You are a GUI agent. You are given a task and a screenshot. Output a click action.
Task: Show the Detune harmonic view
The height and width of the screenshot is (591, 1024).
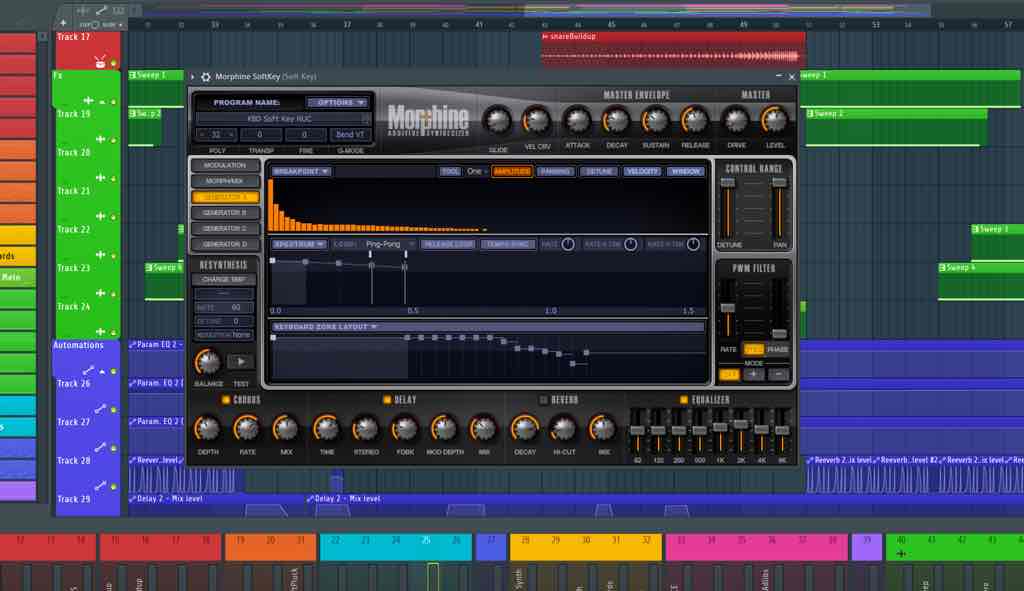pos(598,171)
